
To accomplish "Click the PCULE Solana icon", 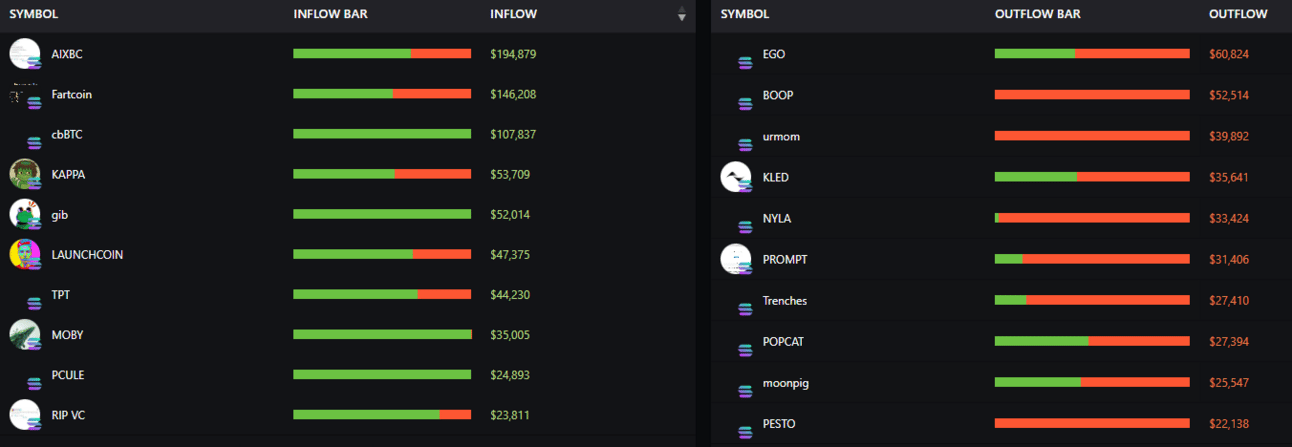I will 34,382.
